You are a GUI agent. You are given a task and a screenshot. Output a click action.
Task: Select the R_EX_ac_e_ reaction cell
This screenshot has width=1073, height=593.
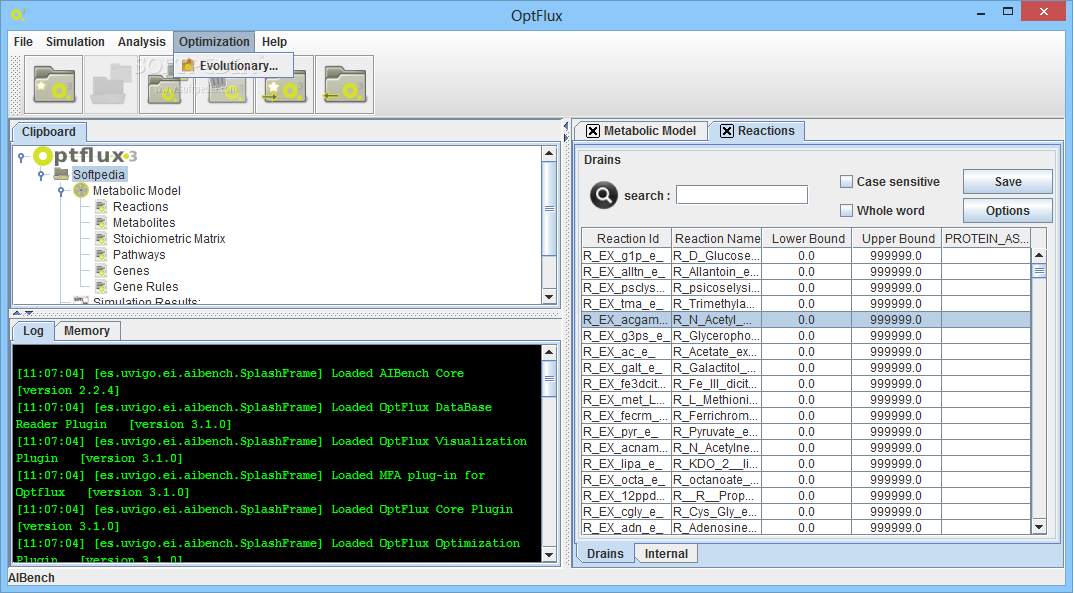(x=627, y=352)
